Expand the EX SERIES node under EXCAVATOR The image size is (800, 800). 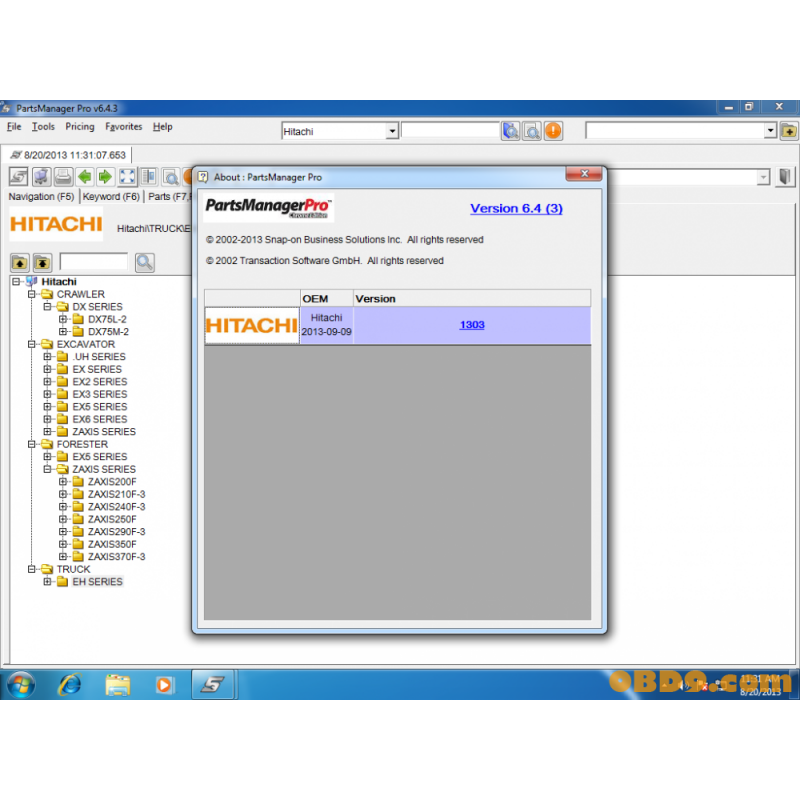tap(47, 369)
